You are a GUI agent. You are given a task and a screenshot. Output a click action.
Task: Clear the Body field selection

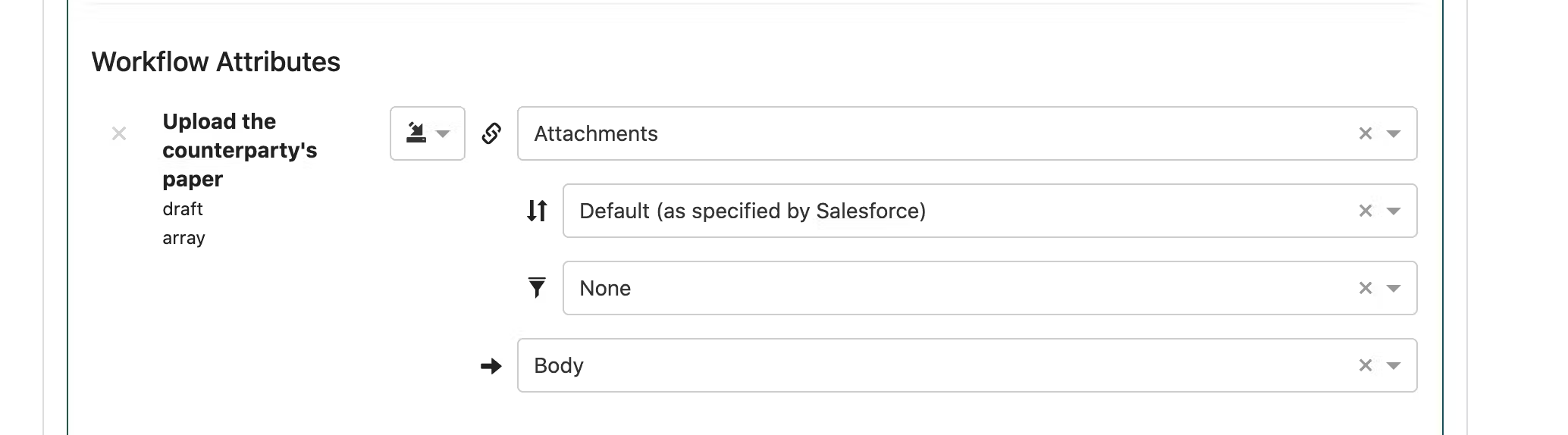[x=1366, y=365]
